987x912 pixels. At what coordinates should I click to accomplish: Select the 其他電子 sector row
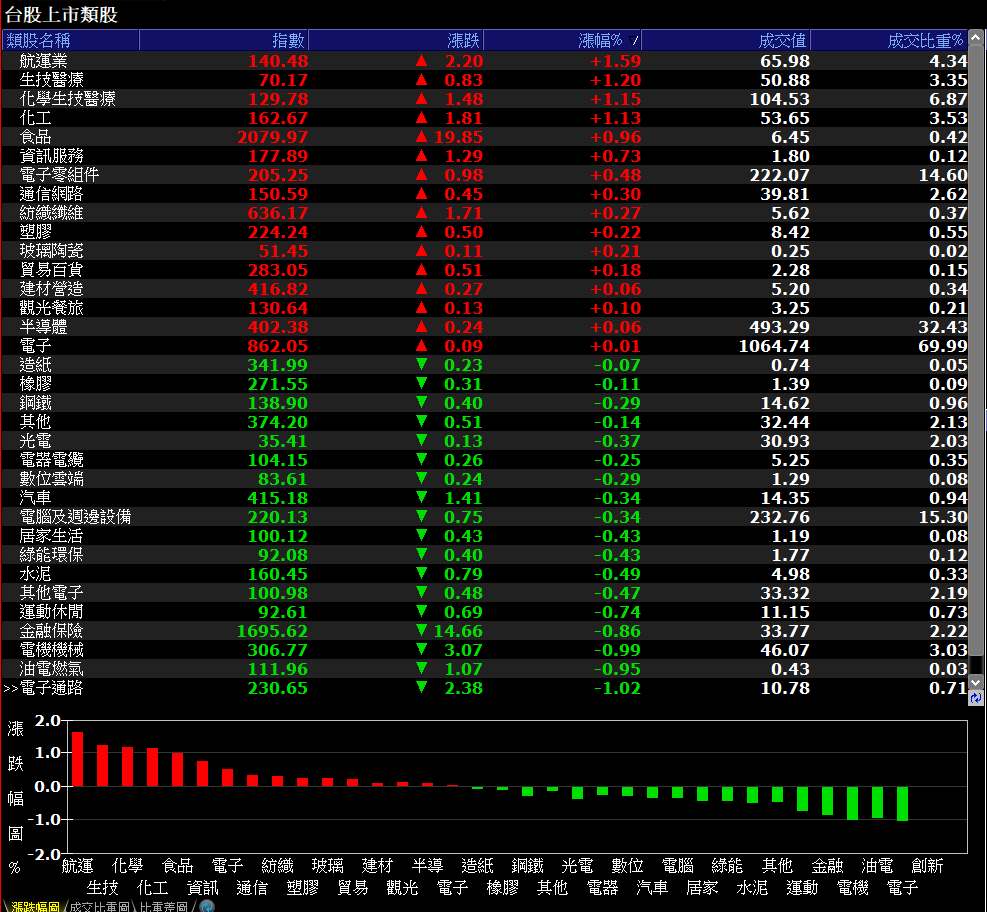click(485, 593)
